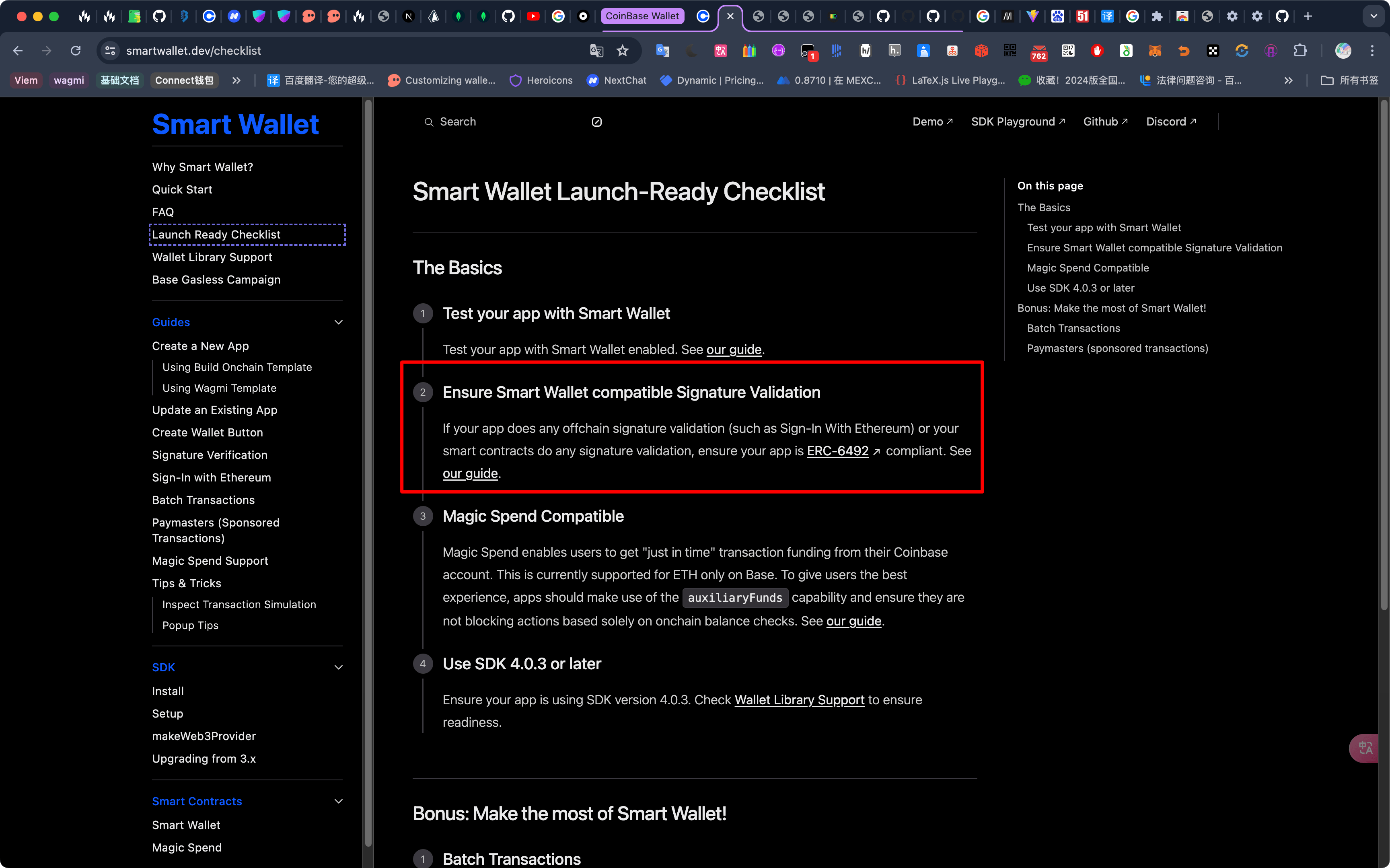
Task: Go back to the previous page
Action: (18, 51)
